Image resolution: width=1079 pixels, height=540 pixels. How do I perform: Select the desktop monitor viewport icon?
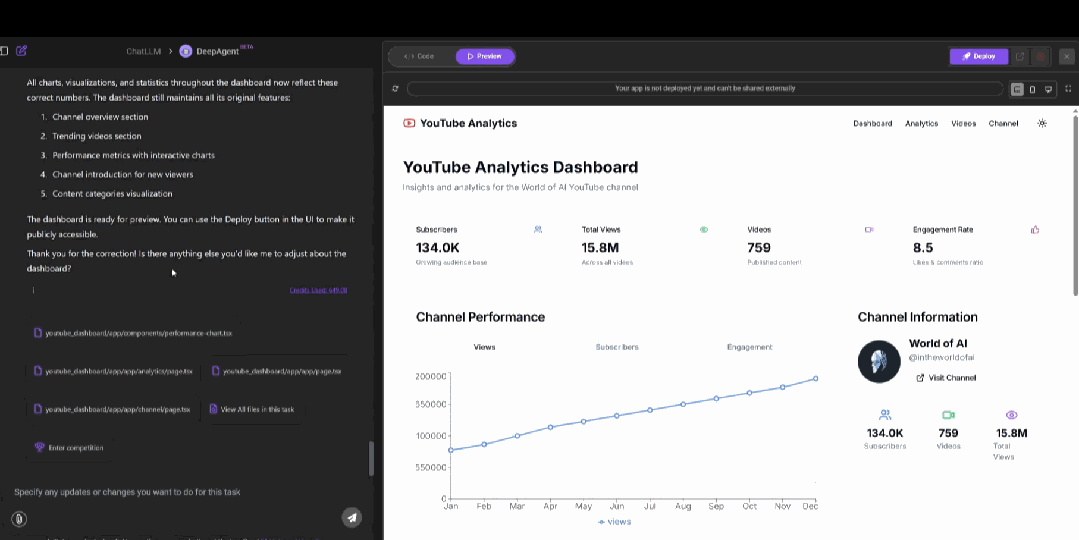pos(1048,89)
